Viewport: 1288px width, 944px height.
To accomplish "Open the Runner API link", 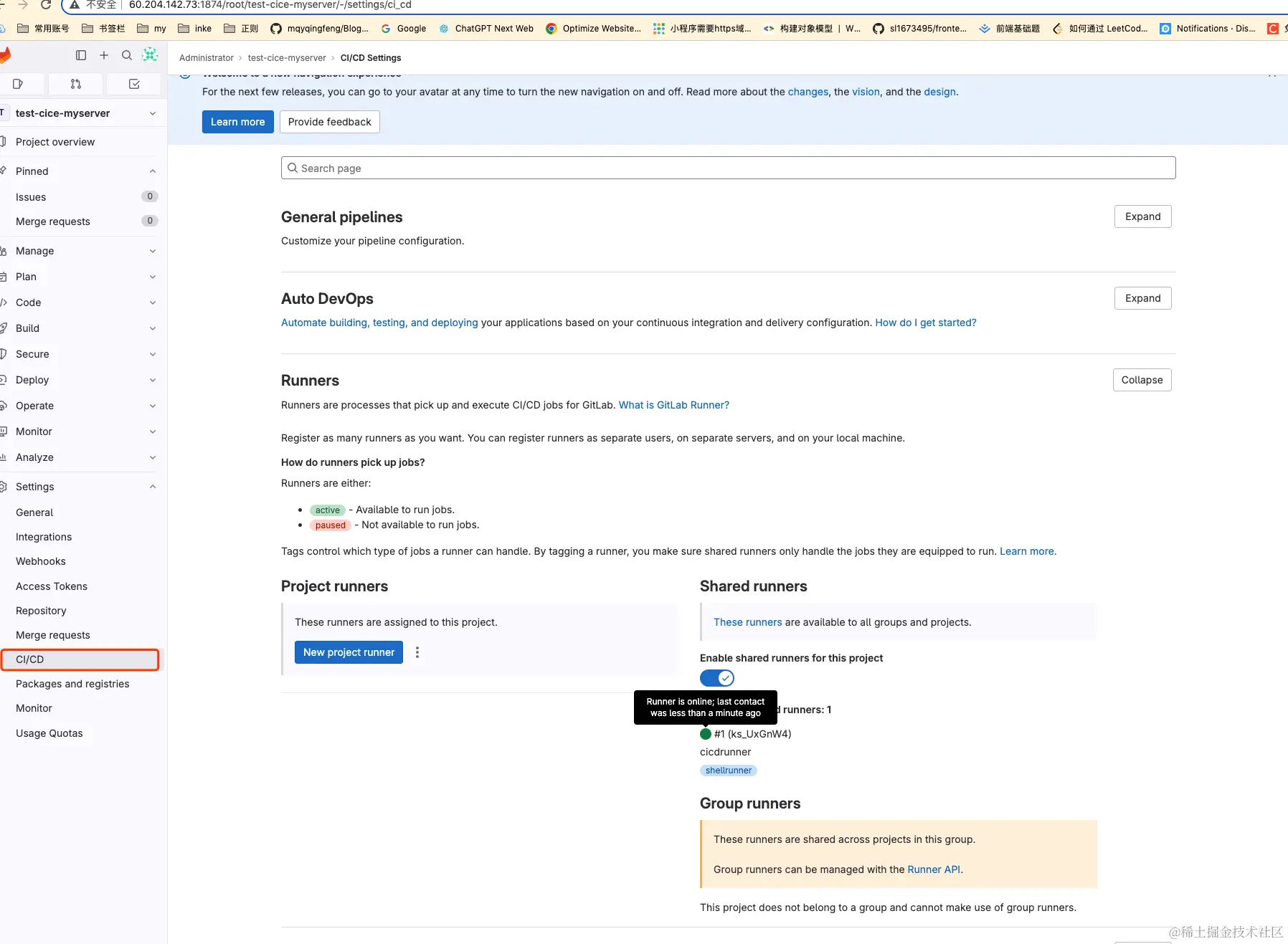I will coord(934,869).
